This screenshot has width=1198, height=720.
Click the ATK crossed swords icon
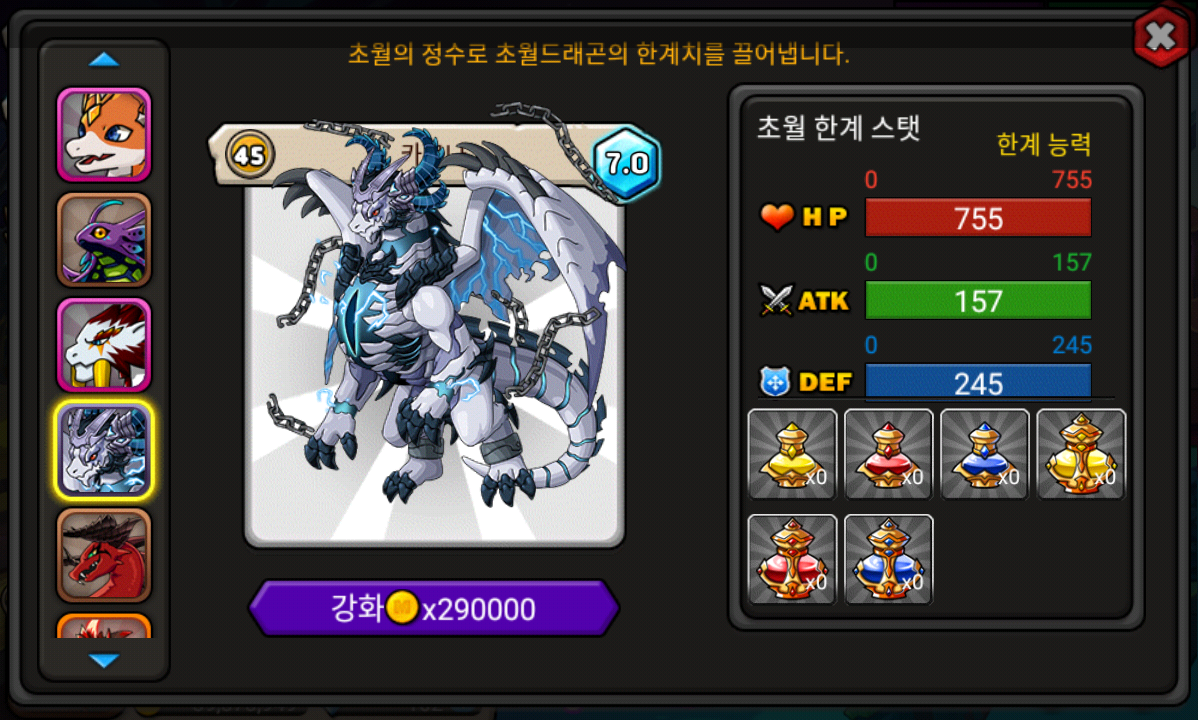[x=776, y=300]
